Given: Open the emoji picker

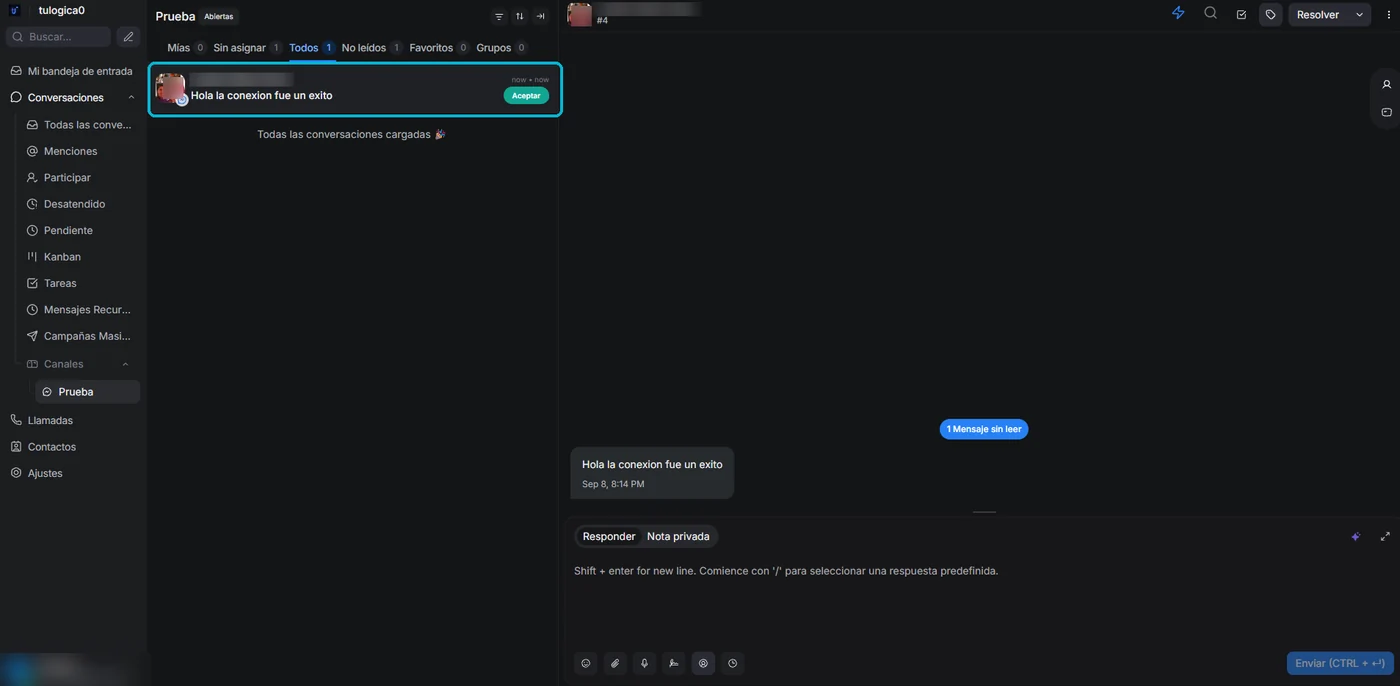Looking at the screenshot, I should coord(586,663).
